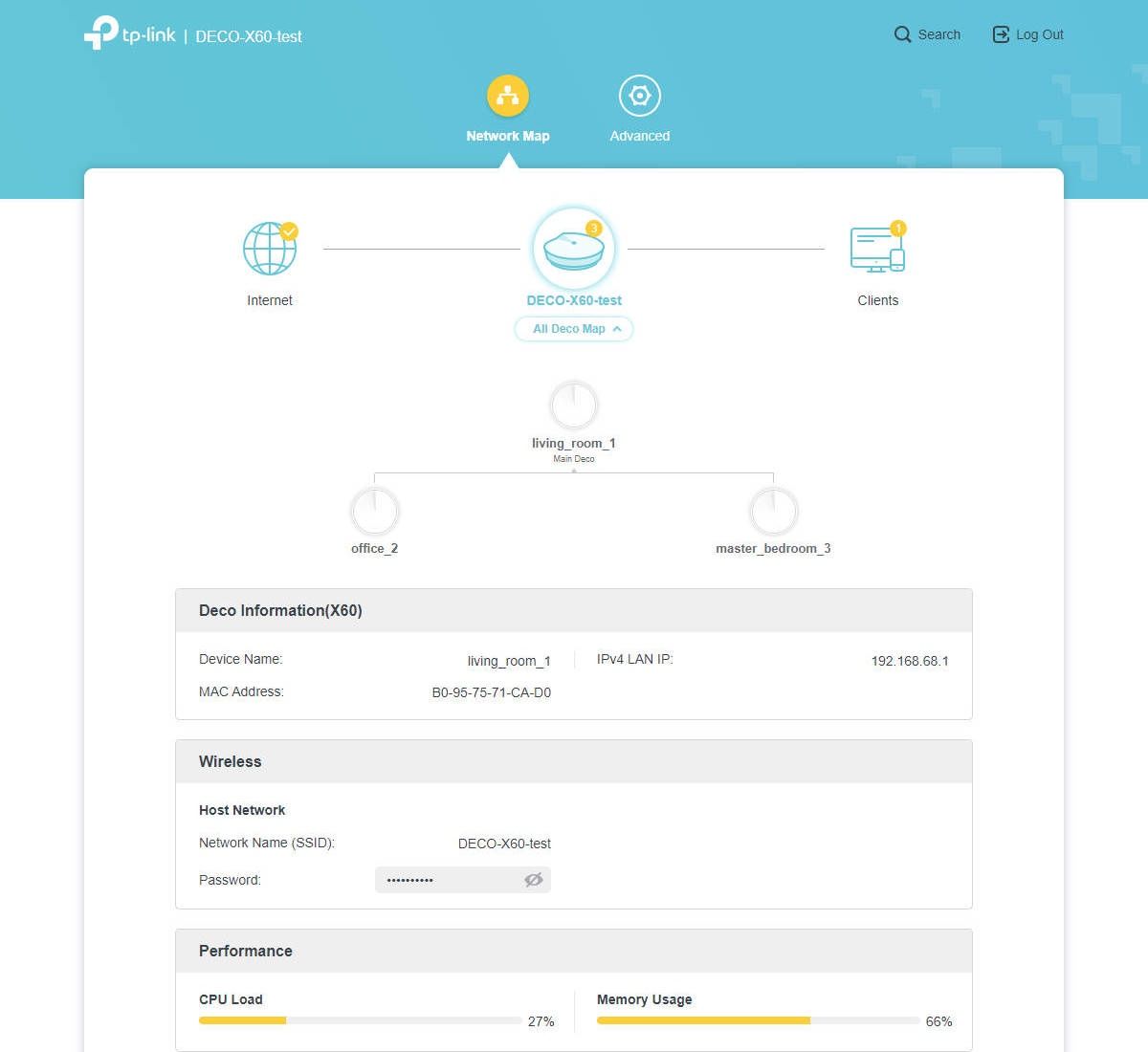Click the Network Name value DECO-X60-test
1148x1052 pixels.
point(505,844)
